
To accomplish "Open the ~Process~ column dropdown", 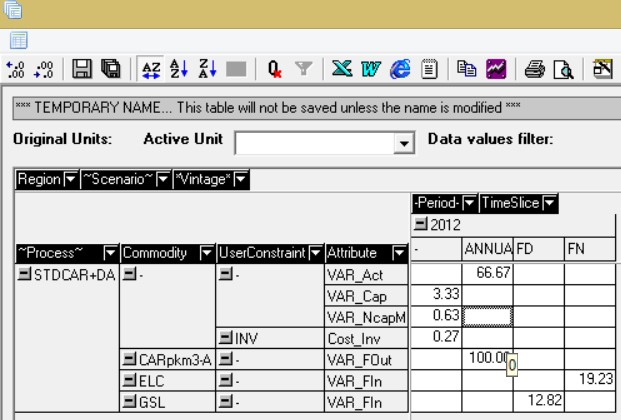I will point(110,252).
